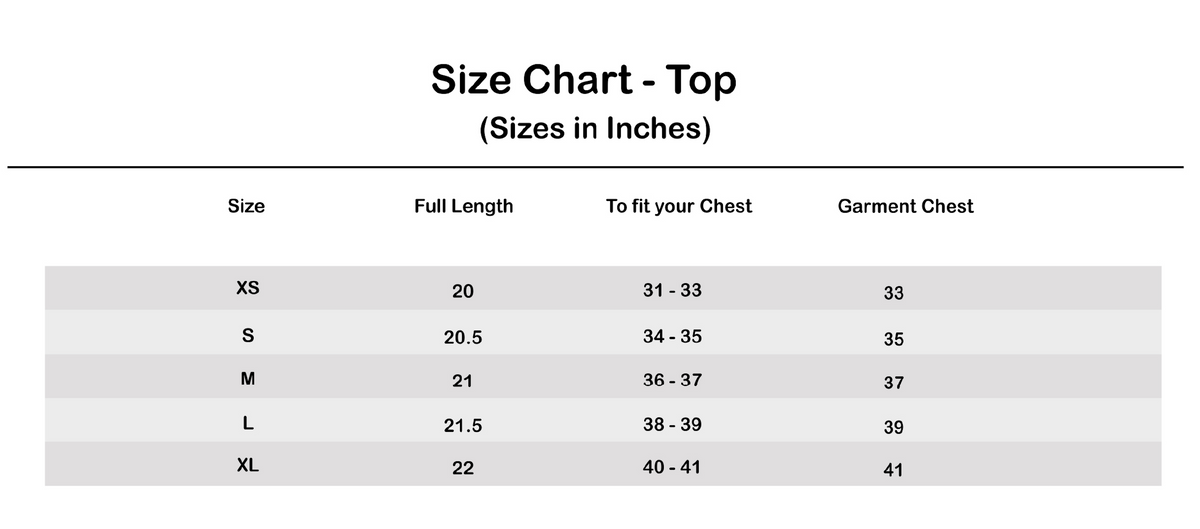Click garment chest value 35
The height and width of the screenshot is (529, 1200).
click(x=894, y=339)
